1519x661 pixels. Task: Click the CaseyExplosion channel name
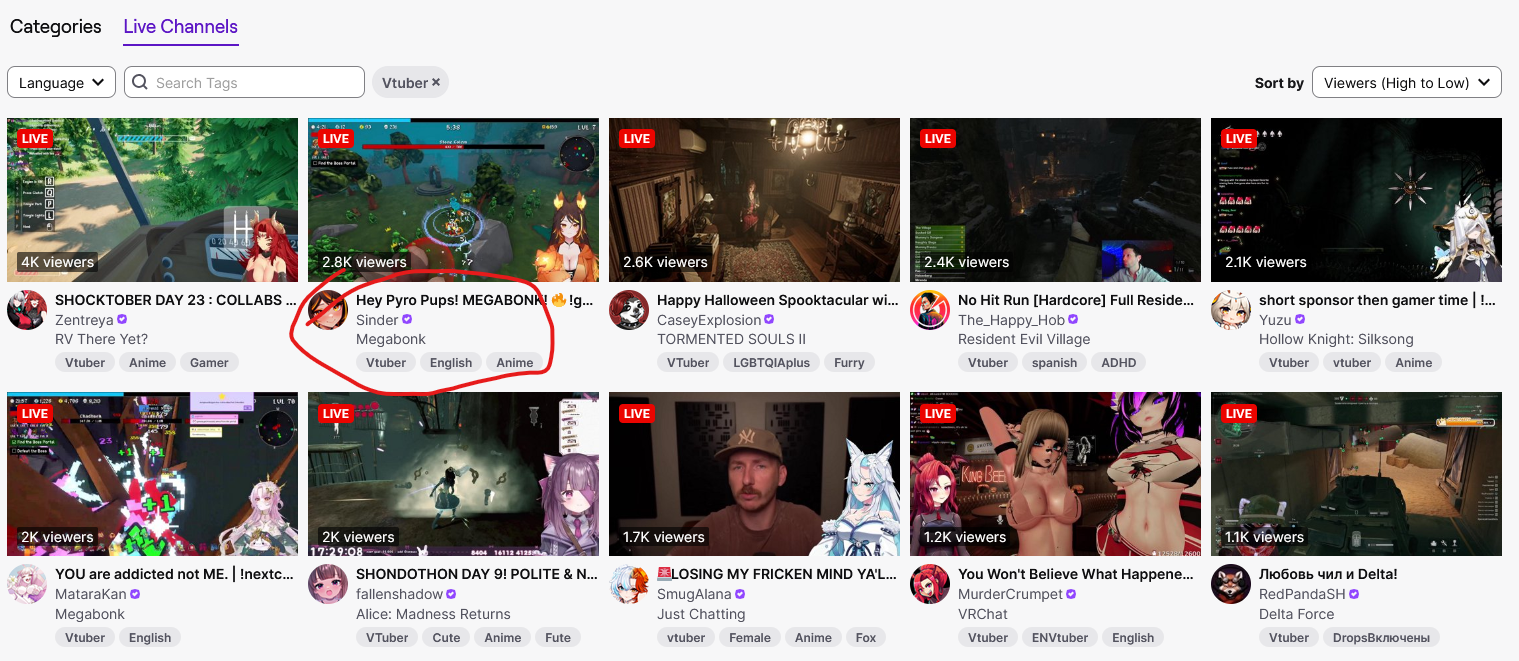709,320
